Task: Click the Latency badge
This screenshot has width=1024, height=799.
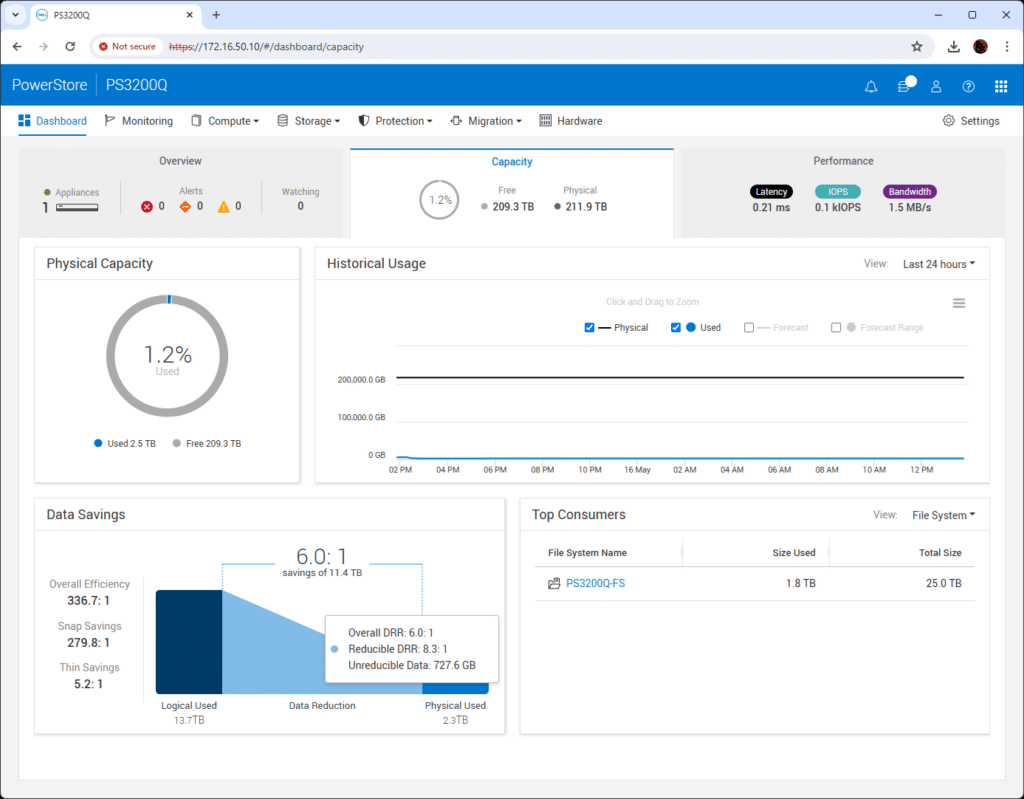Action: 771,191
